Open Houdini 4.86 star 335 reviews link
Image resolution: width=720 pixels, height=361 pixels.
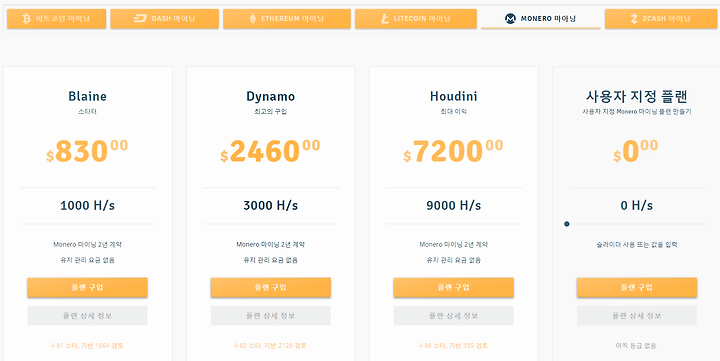[453, 345]
